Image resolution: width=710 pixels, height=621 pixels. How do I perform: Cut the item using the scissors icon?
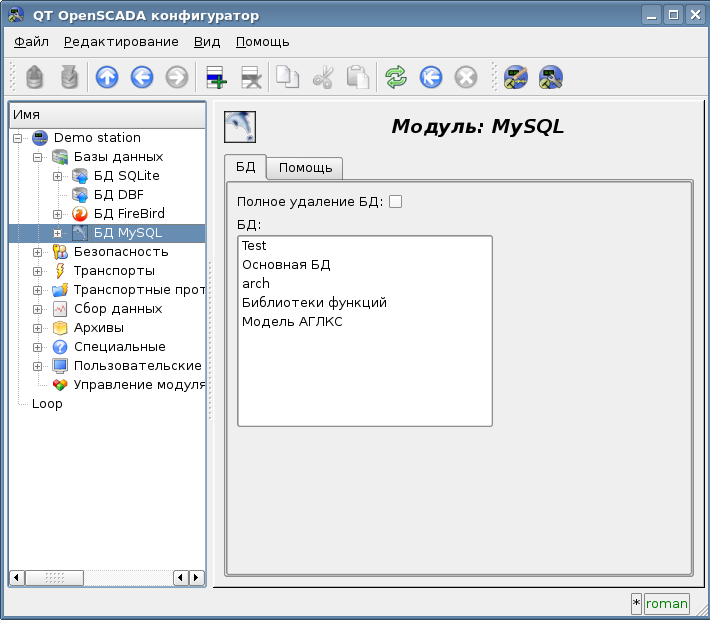tap(323, 77)
